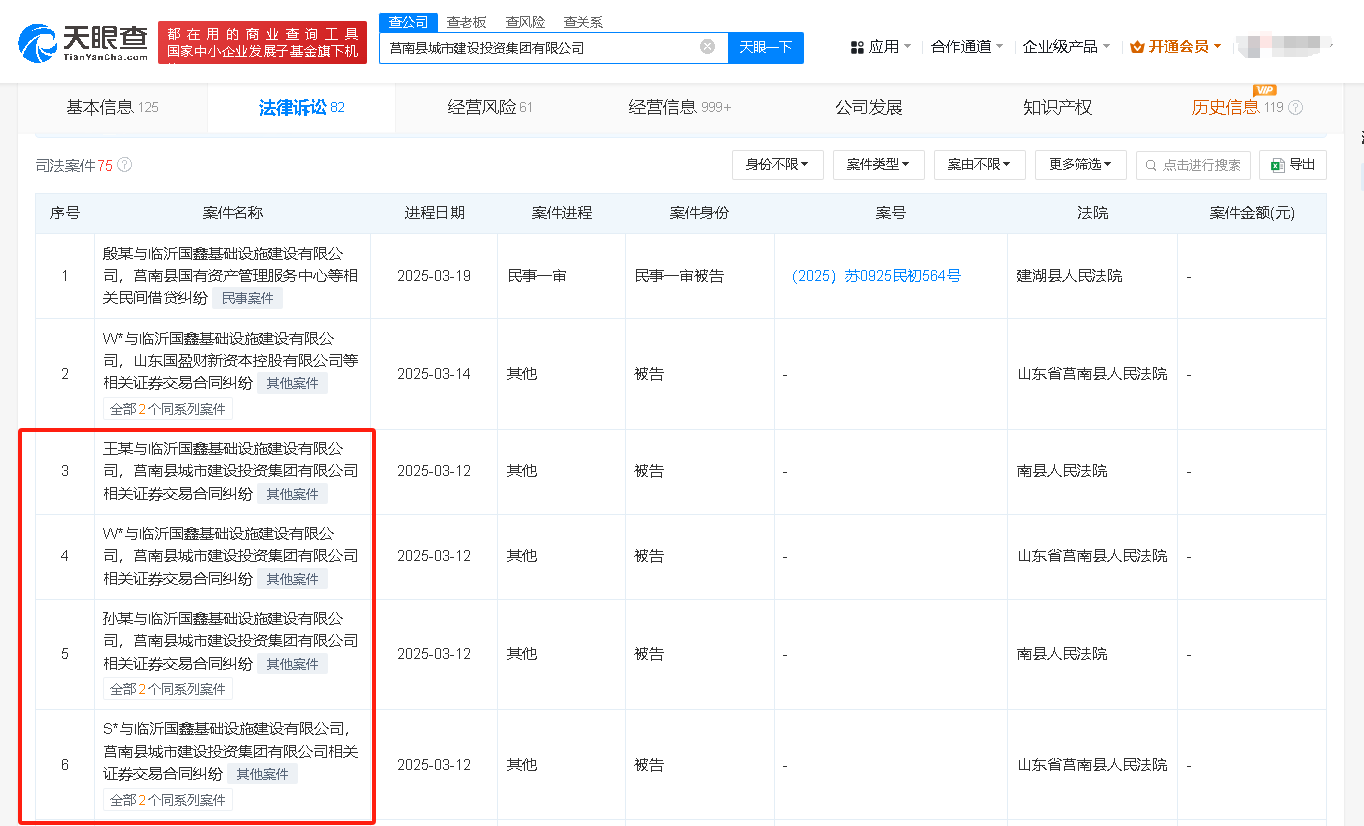The image size is (1364, 826).
Task: Click the crown icon next to 开通会员
Action: click(x=1138, y=46)
